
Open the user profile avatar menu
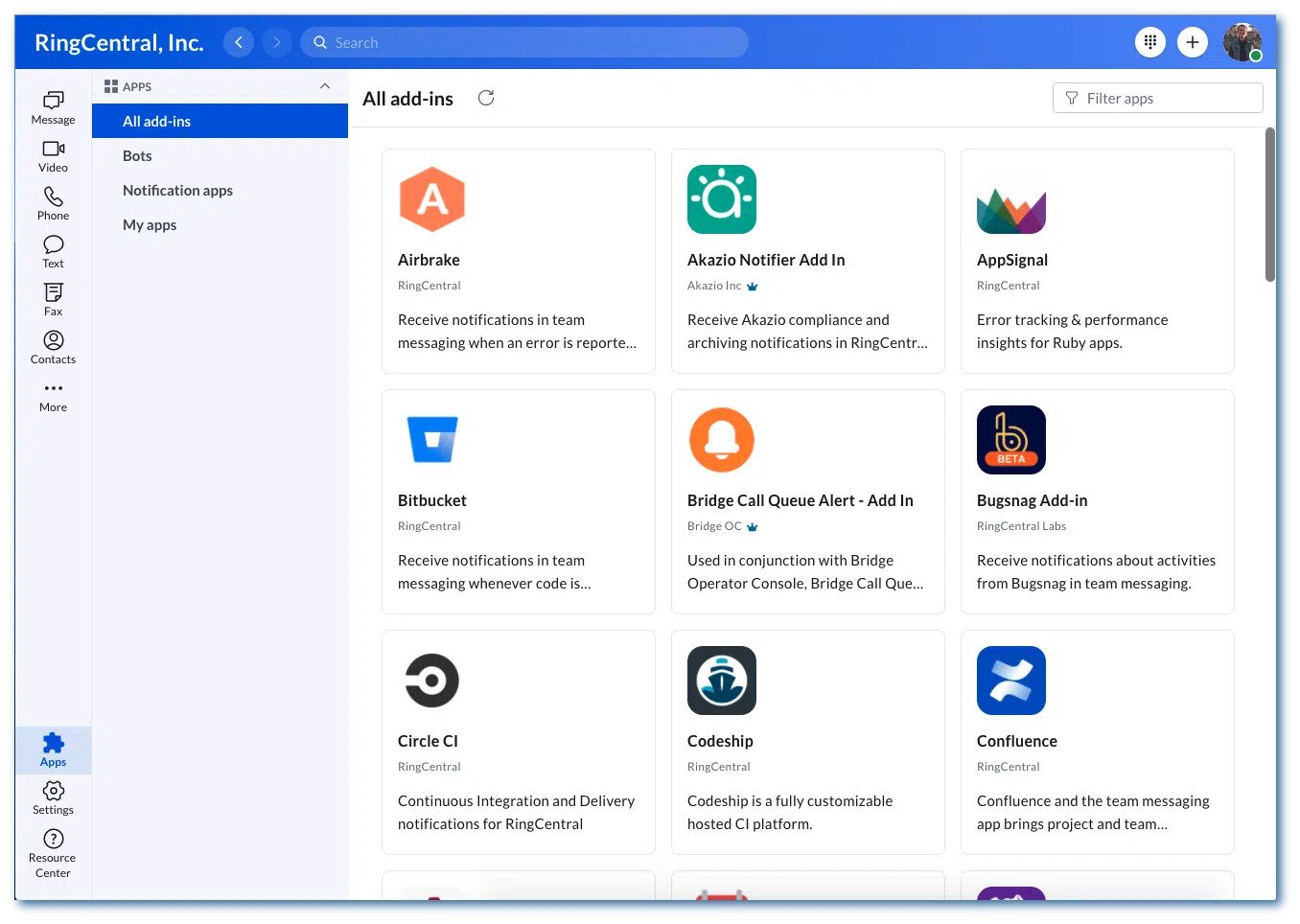click(x=1242, y=42)
